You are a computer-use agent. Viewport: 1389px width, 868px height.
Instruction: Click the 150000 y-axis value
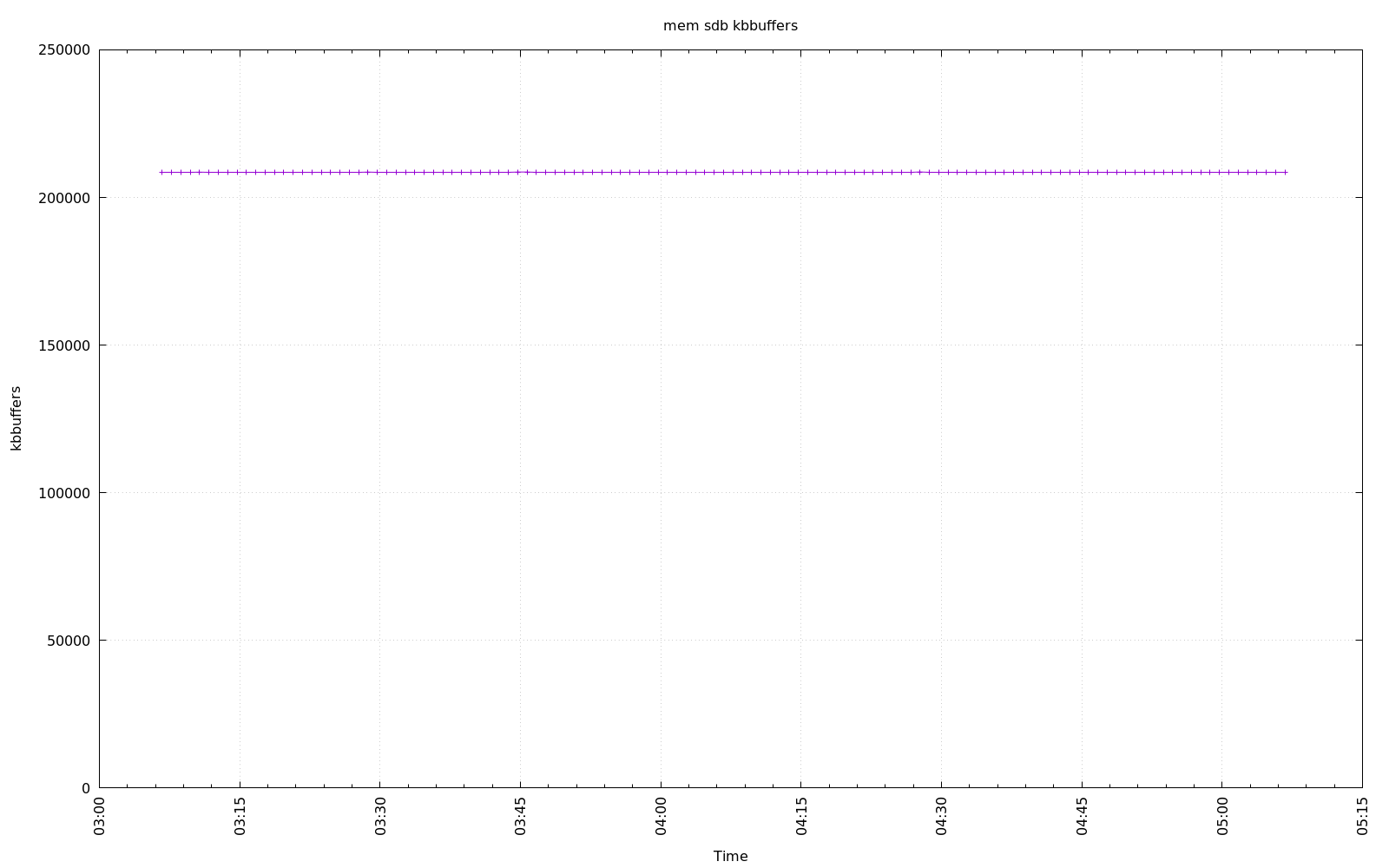(x=64, y=345)
